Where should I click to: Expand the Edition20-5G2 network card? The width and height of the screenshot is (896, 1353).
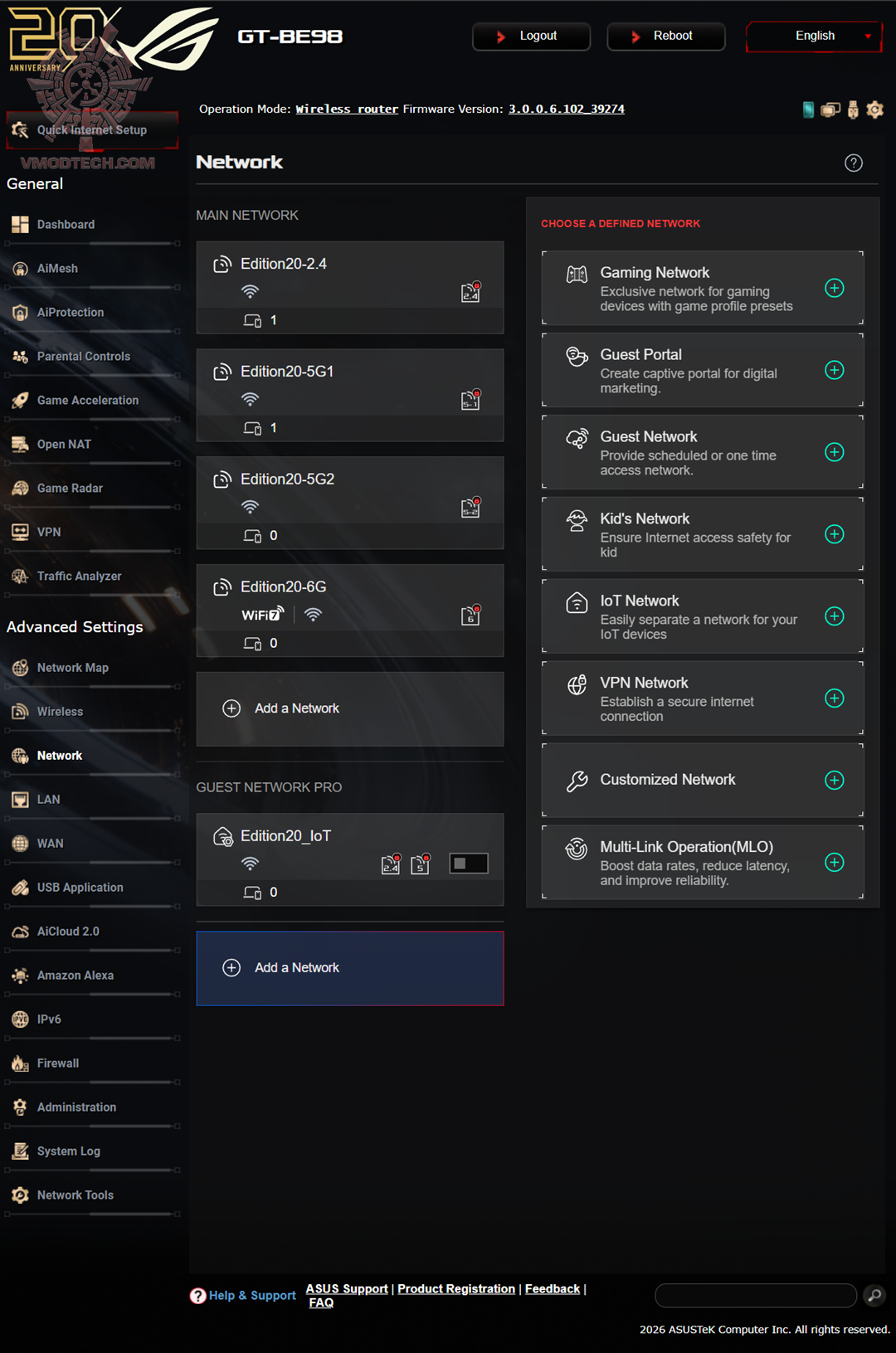350,503
